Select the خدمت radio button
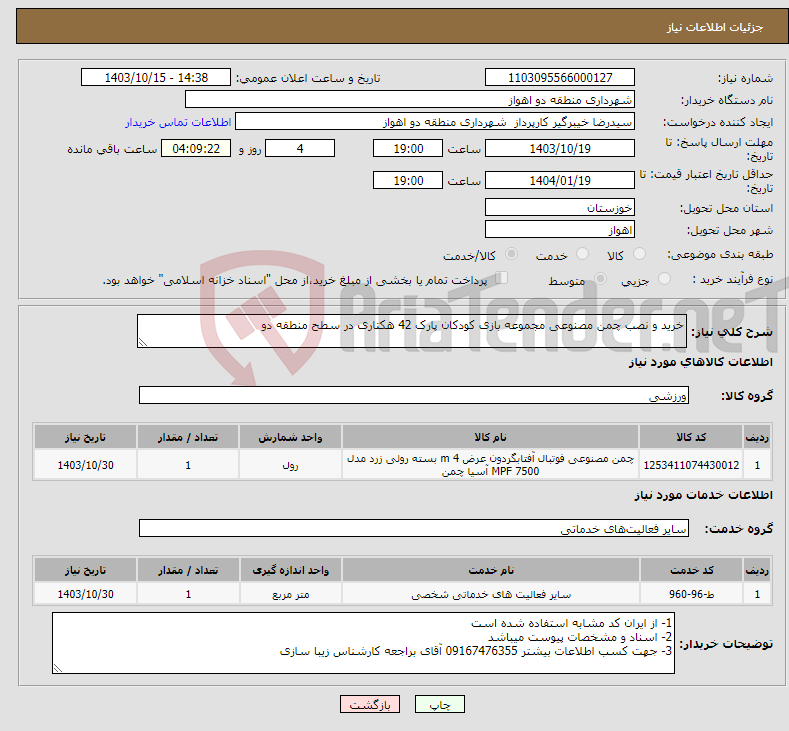 (582, 254)
